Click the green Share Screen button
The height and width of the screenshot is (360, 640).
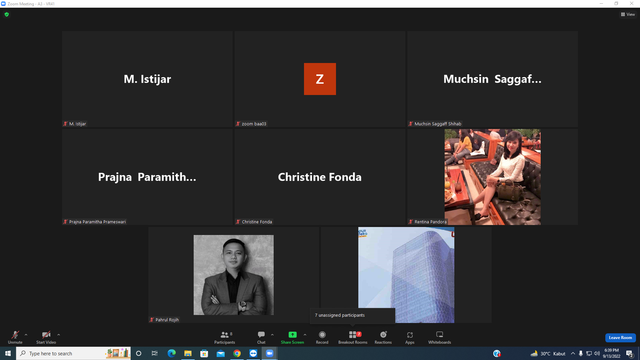(x=292, y=337)
